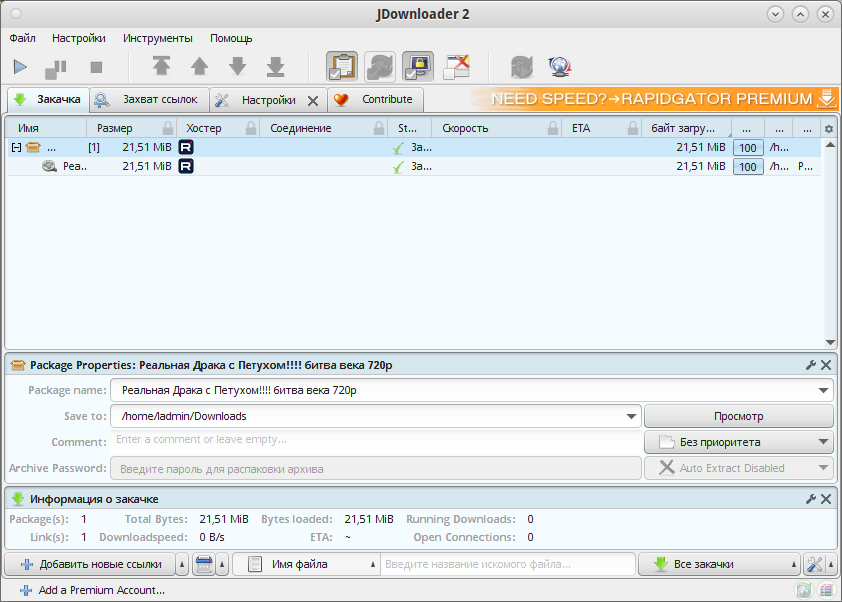Open Auto Extract Disabled dropdown
This screenshot has height=602, width=842.
[x=738, y=468]
